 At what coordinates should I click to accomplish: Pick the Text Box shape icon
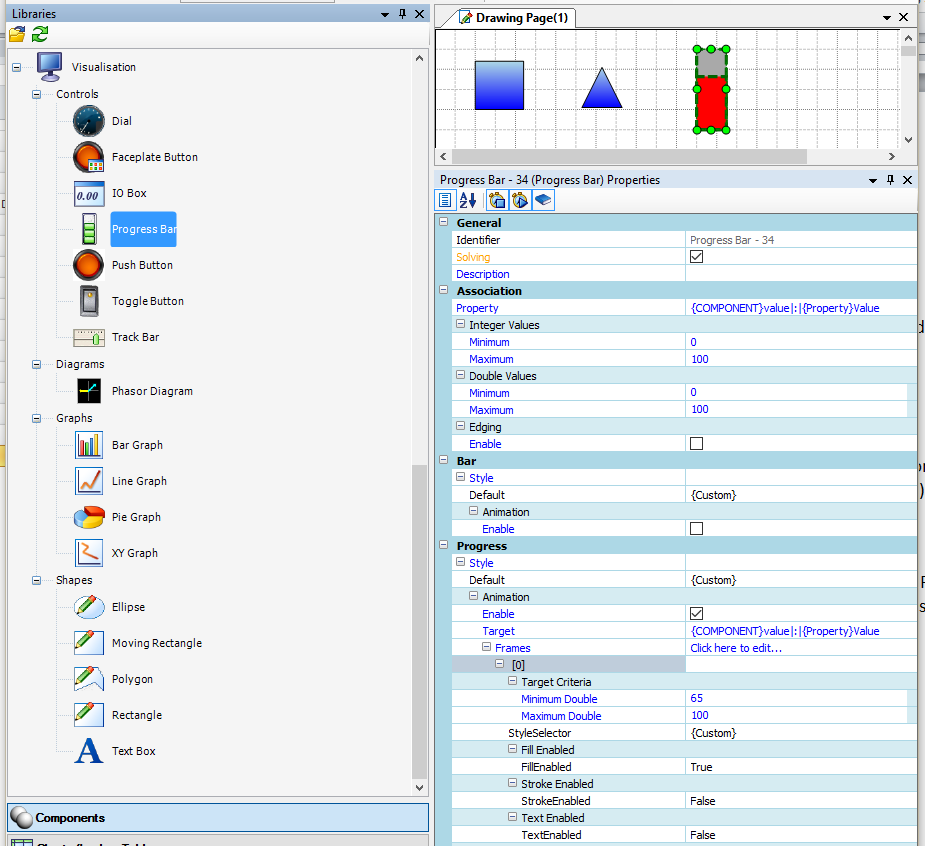click(89, 751)
